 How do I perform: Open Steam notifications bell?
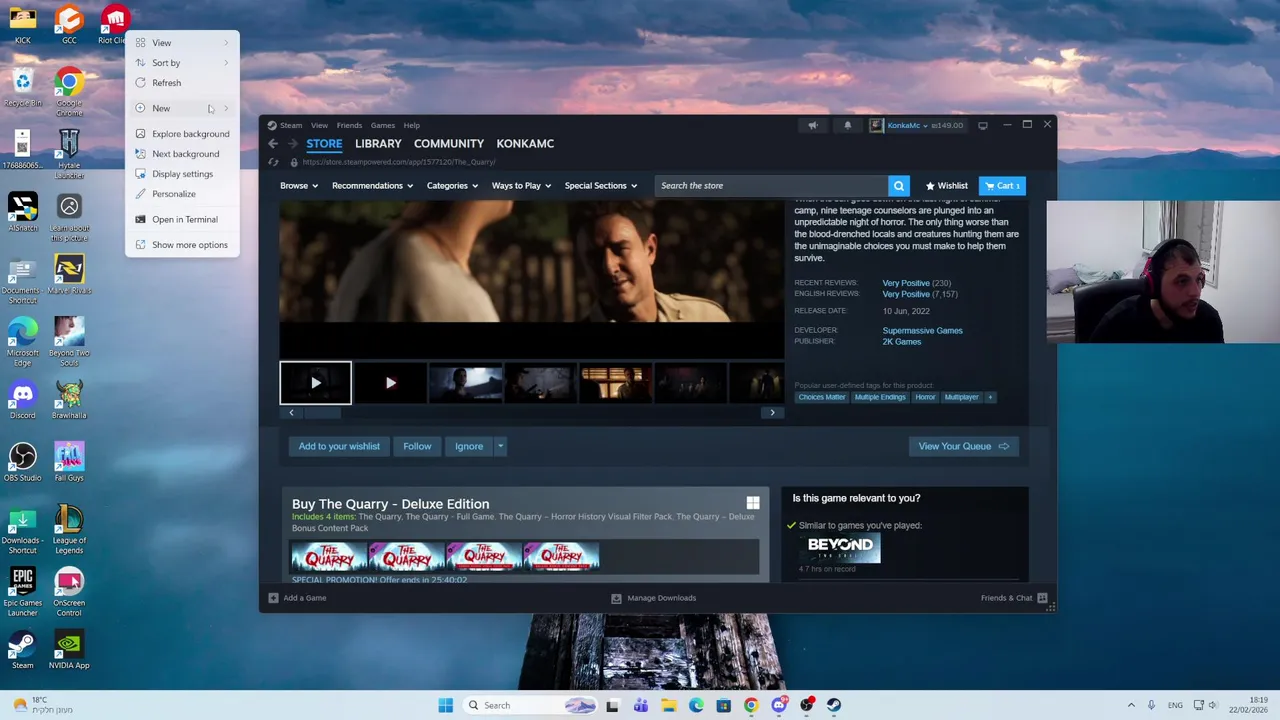click(847, 125)
